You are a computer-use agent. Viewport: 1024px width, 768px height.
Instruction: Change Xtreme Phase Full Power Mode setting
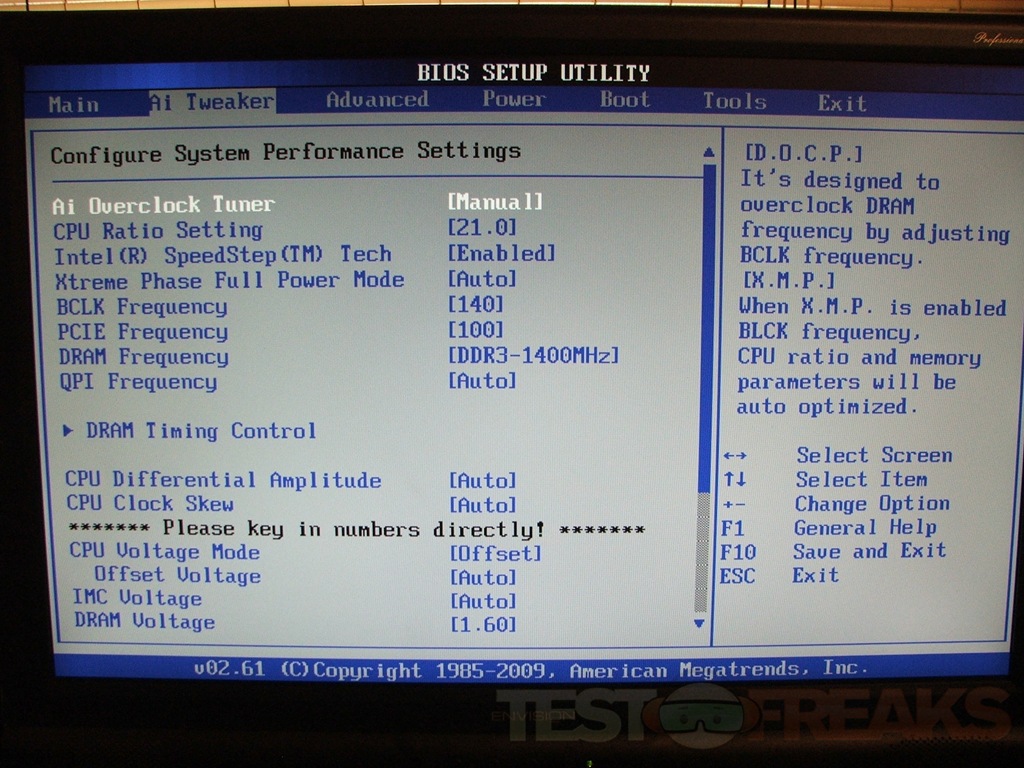pyautogui.click(x=482, y=279)
